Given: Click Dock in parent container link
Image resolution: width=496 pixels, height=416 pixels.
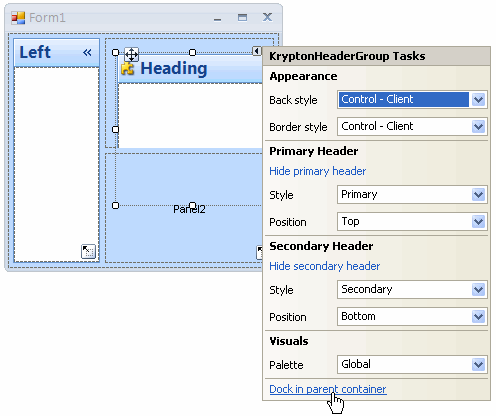Looking at the screenshot, I should click(x=328, y=389).
